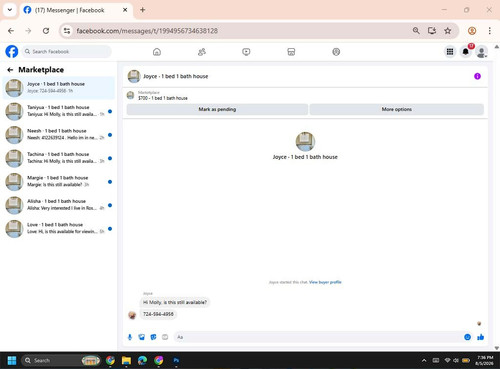Click the Mark as pending button
The height and width of the screenshot is (369, 500).
click(x=217, y=109)
